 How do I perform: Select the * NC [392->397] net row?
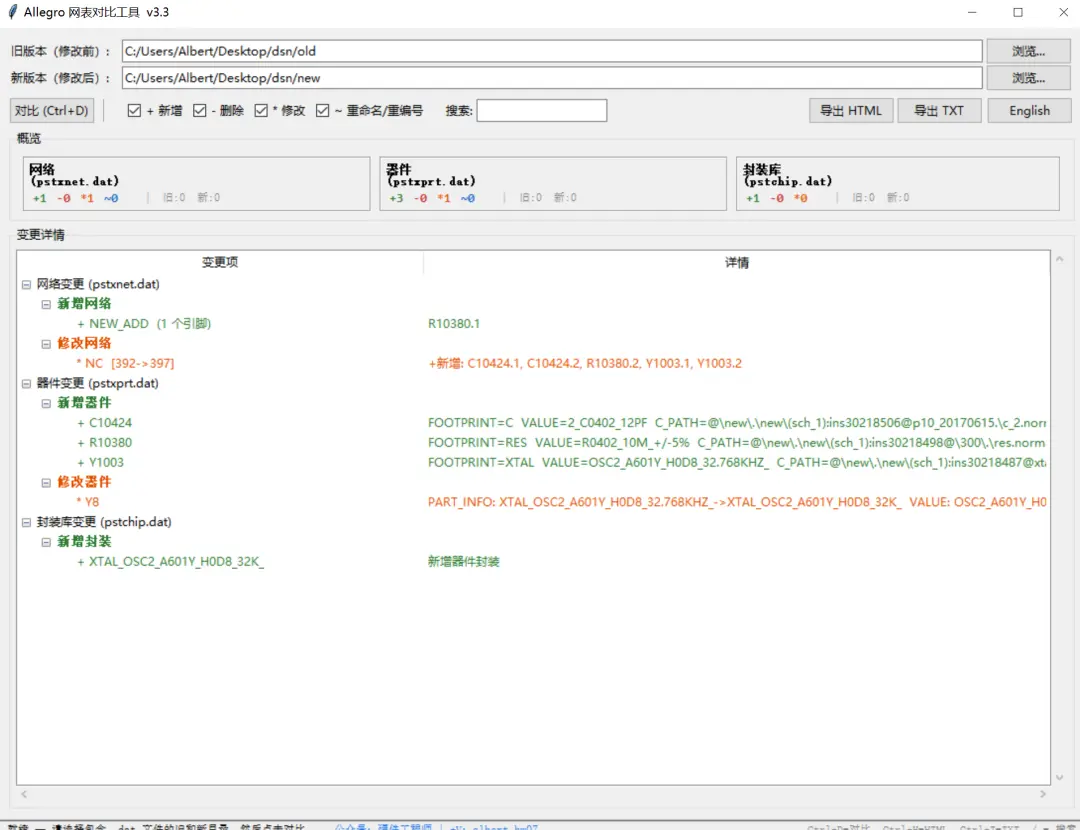[533, 363]
